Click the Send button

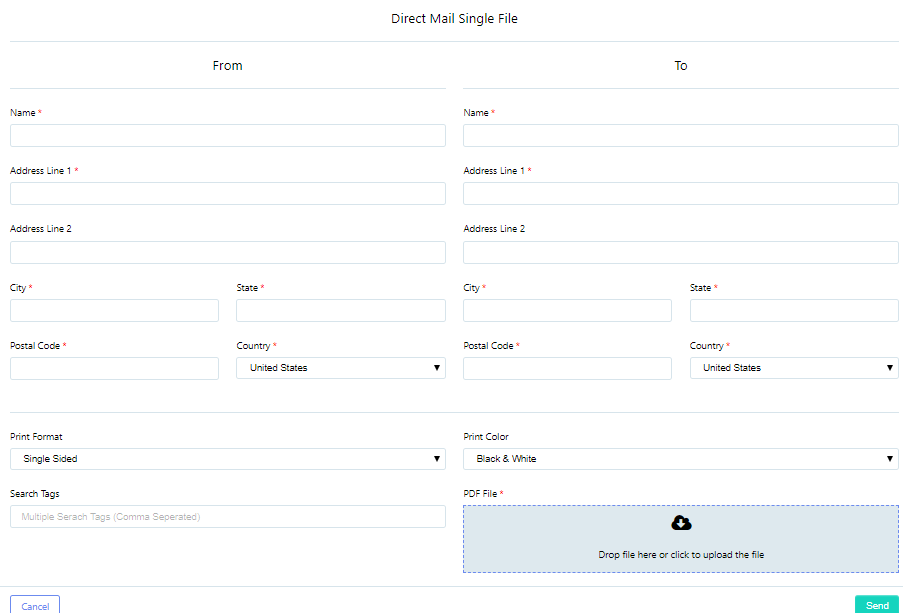[877, 605]
